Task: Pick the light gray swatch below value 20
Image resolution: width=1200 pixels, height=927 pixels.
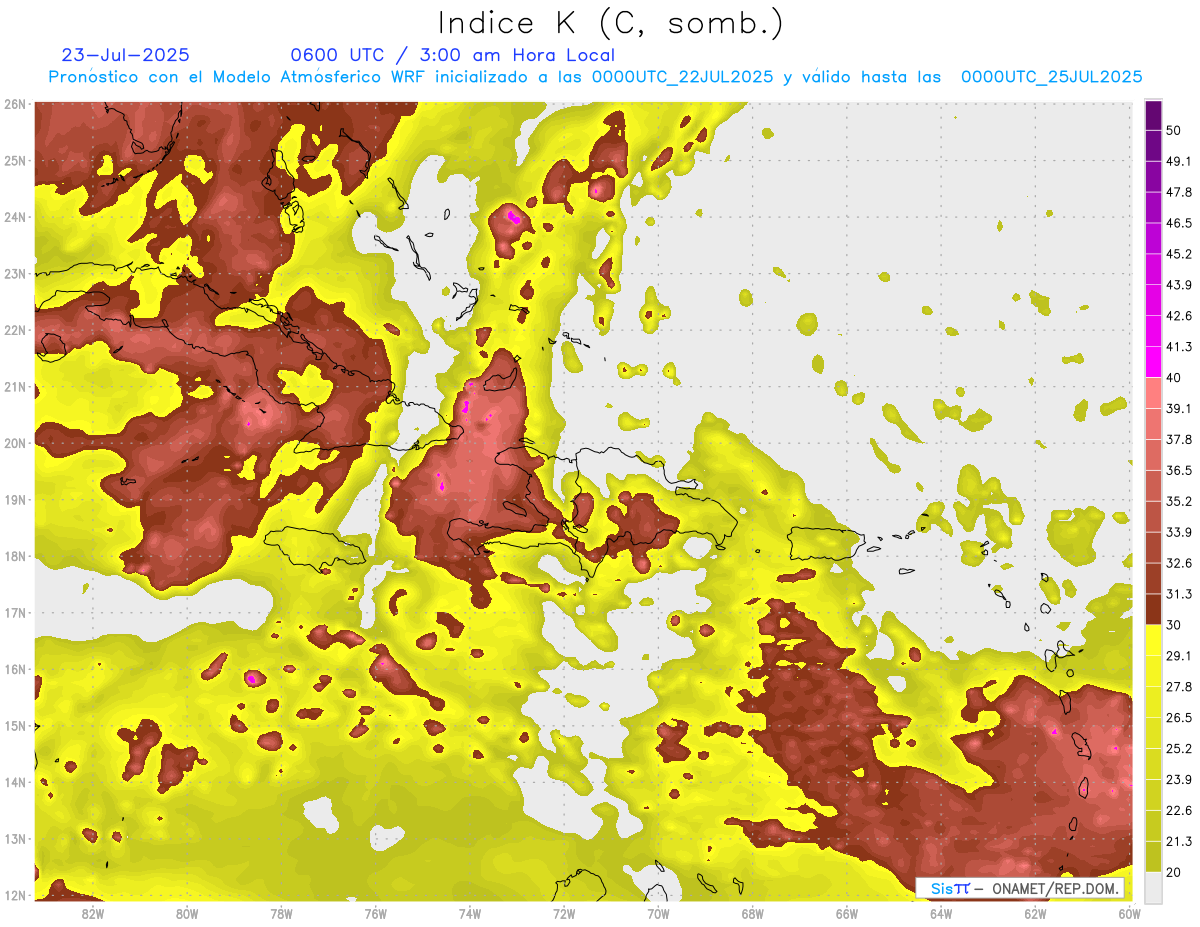Action: (x=1153, y=887)
